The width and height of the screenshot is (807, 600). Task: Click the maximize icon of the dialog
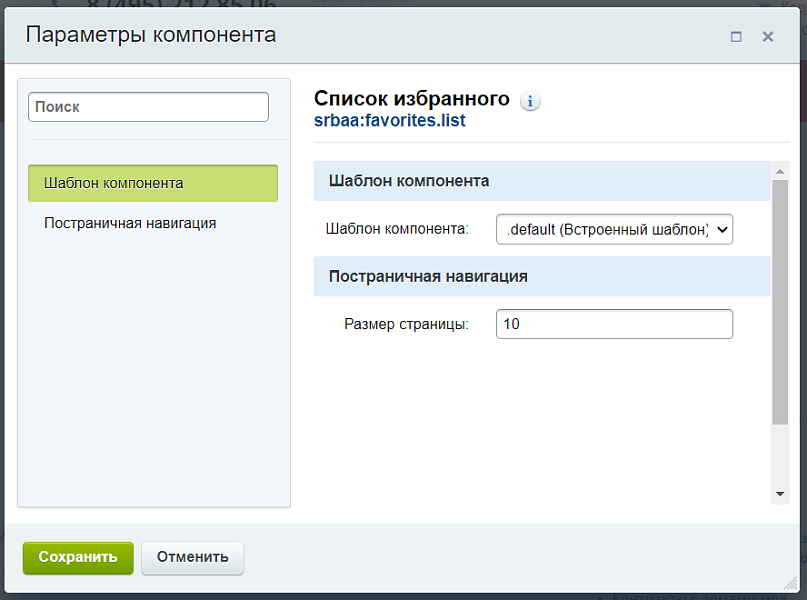point(737,35)
